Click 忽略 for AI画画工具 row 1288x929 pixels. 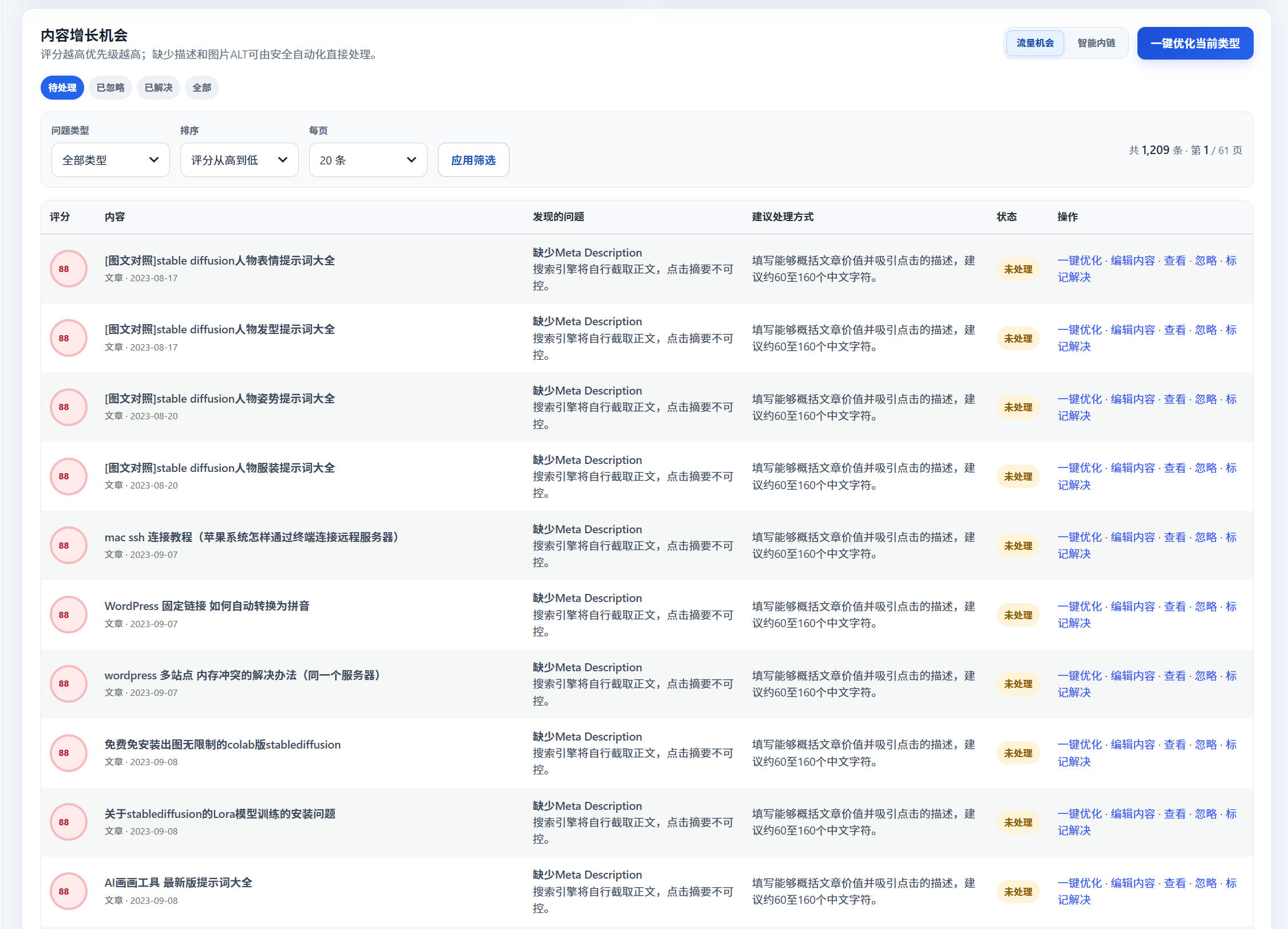coord(1206,883)
